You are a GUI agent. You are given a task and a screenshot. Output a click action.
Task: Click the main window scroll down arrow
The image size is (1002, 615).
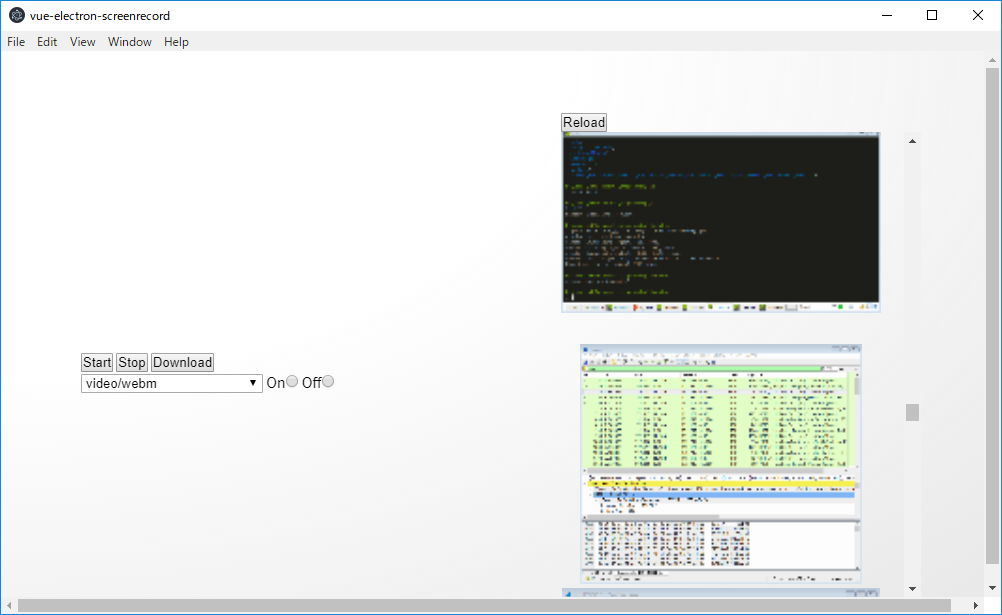click(992, 588)
